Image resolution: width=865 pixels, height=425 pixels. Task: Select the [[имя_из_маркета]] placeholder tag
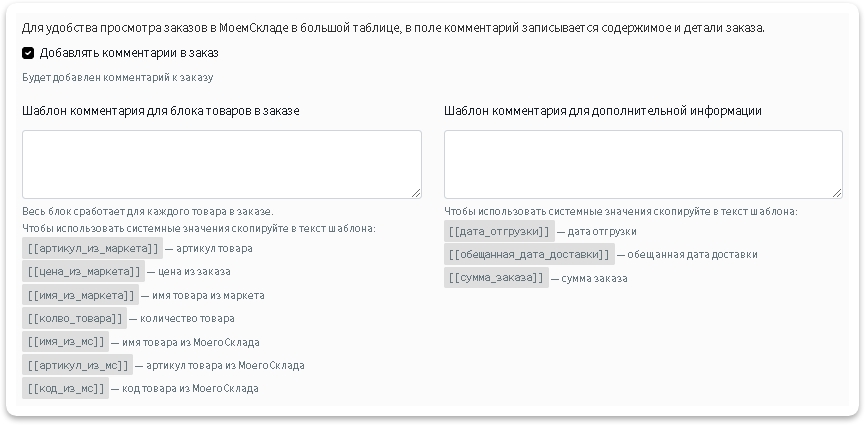click(80, 295)
